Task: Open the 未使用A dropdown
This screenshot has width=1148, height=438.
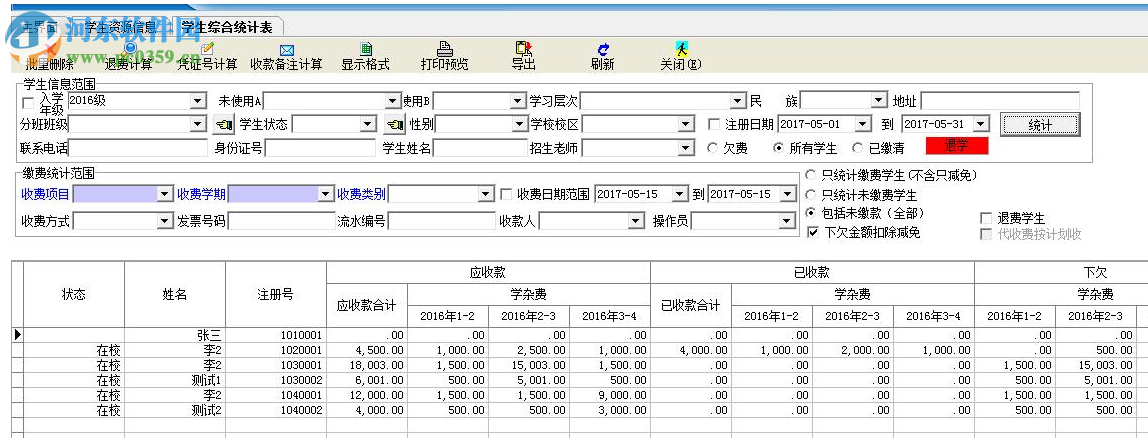Action: (x=392, y=101)
